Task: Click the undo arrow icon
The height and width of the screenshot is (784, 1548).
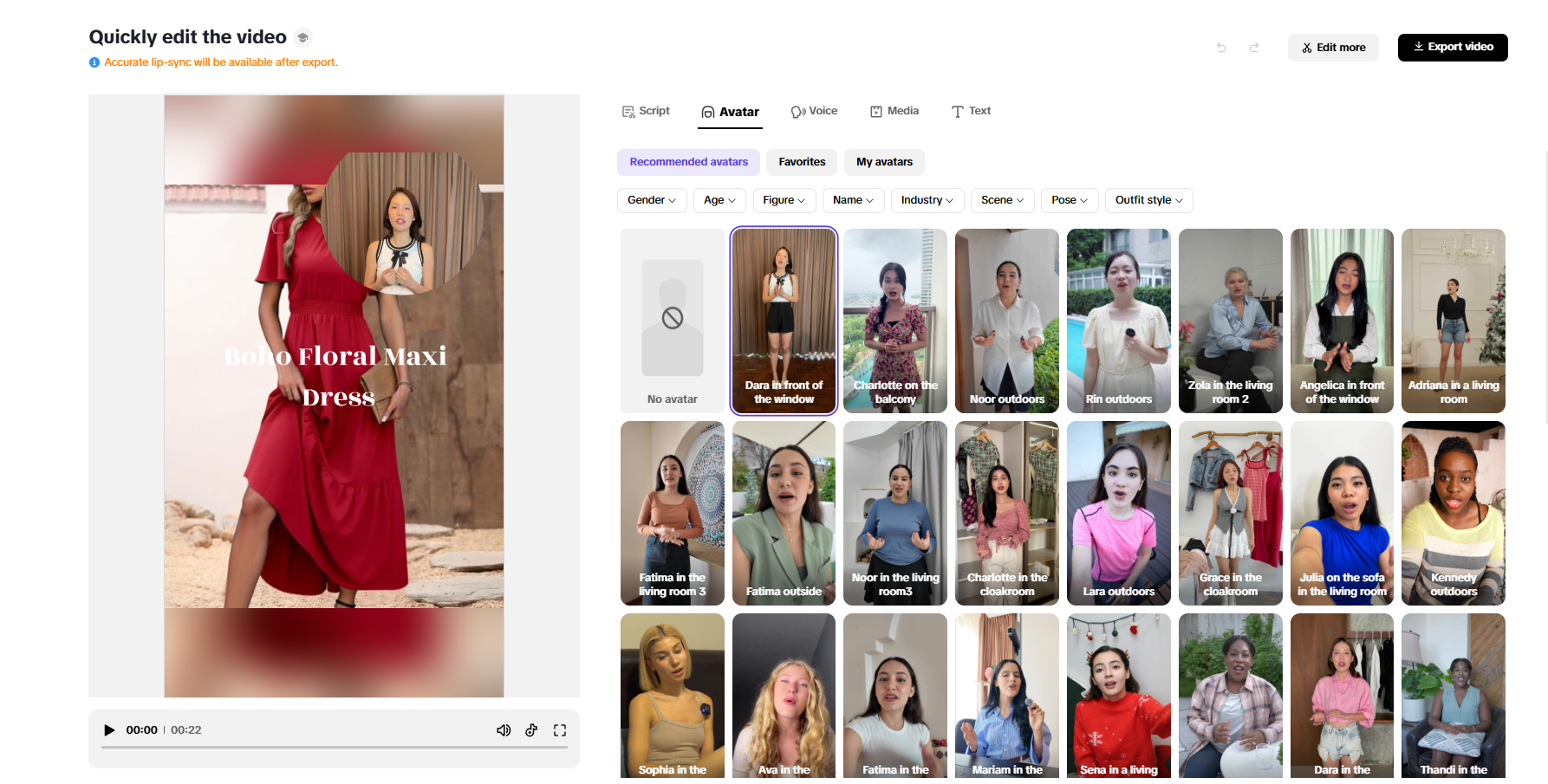Action: (x=1221, y=48)
